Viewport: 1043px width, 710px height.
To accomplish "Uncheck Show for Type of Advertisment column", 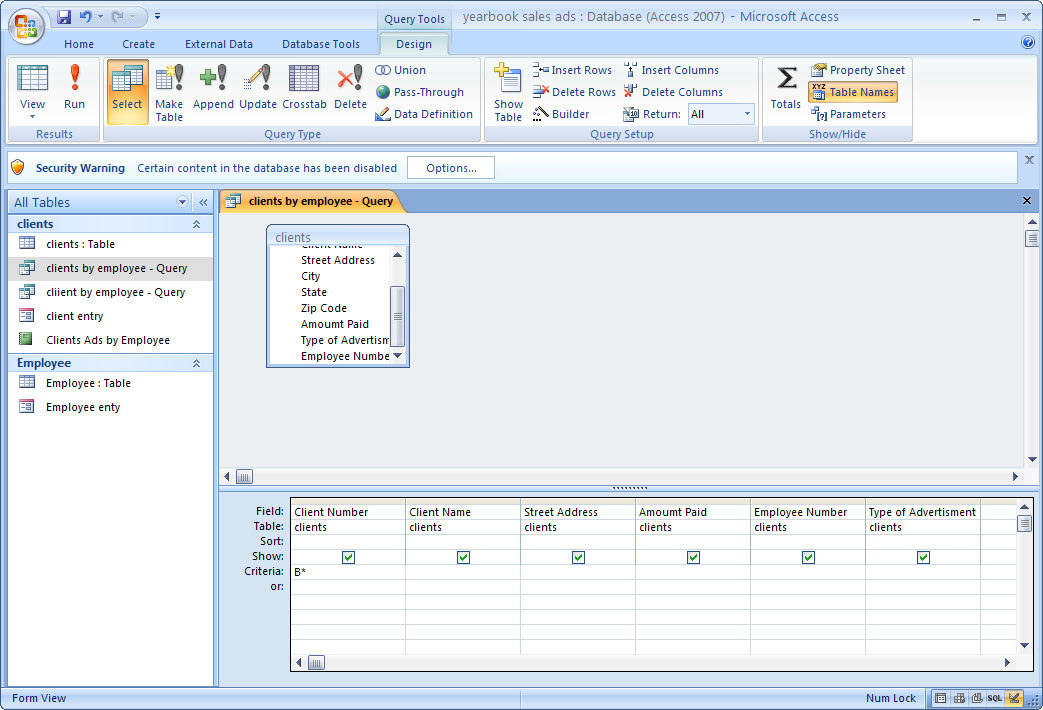I will coord(923,557).
